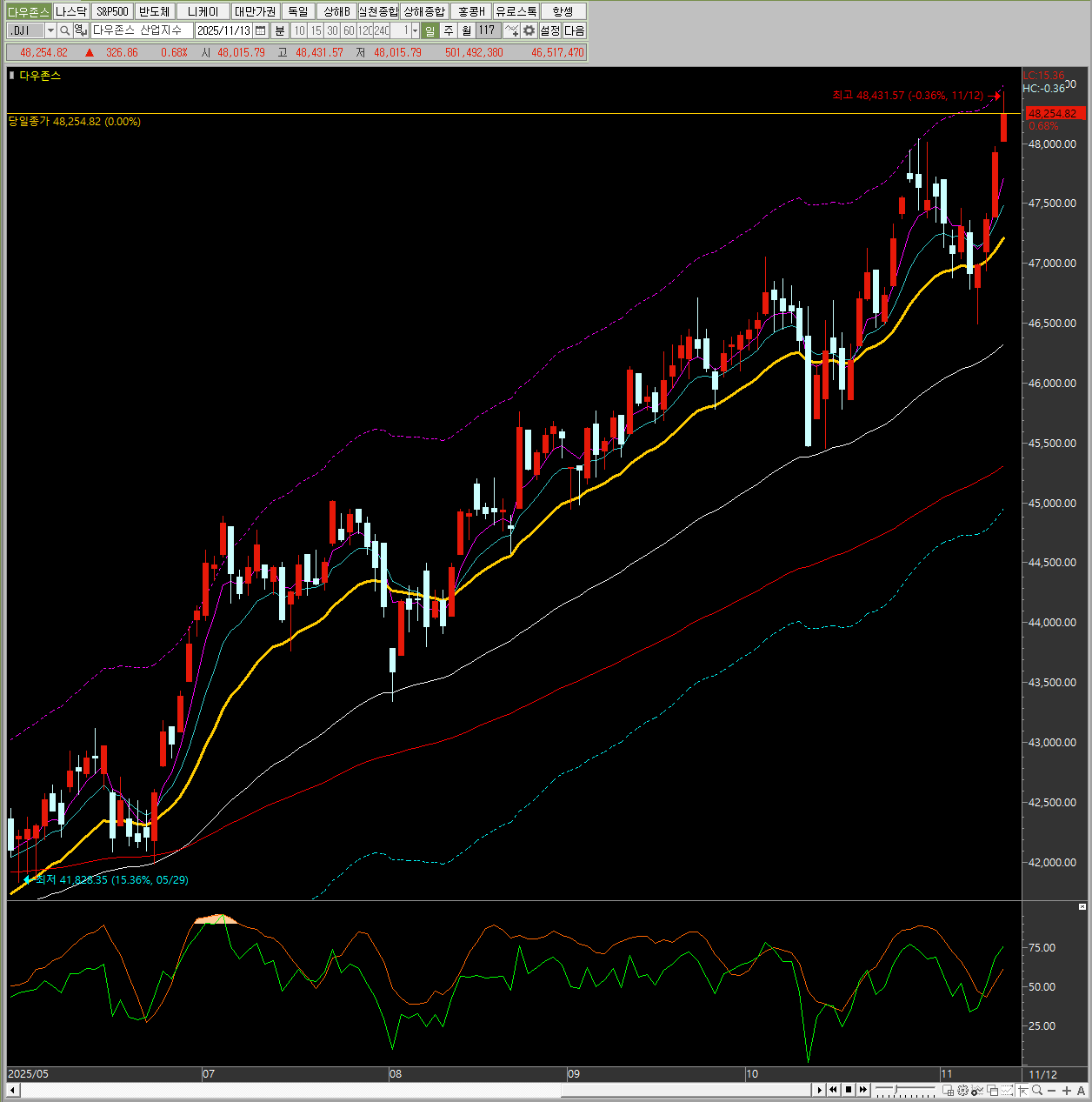Open chart settings gear in top toolbar
The image size is (1092, 1102).
click(529, 30)
